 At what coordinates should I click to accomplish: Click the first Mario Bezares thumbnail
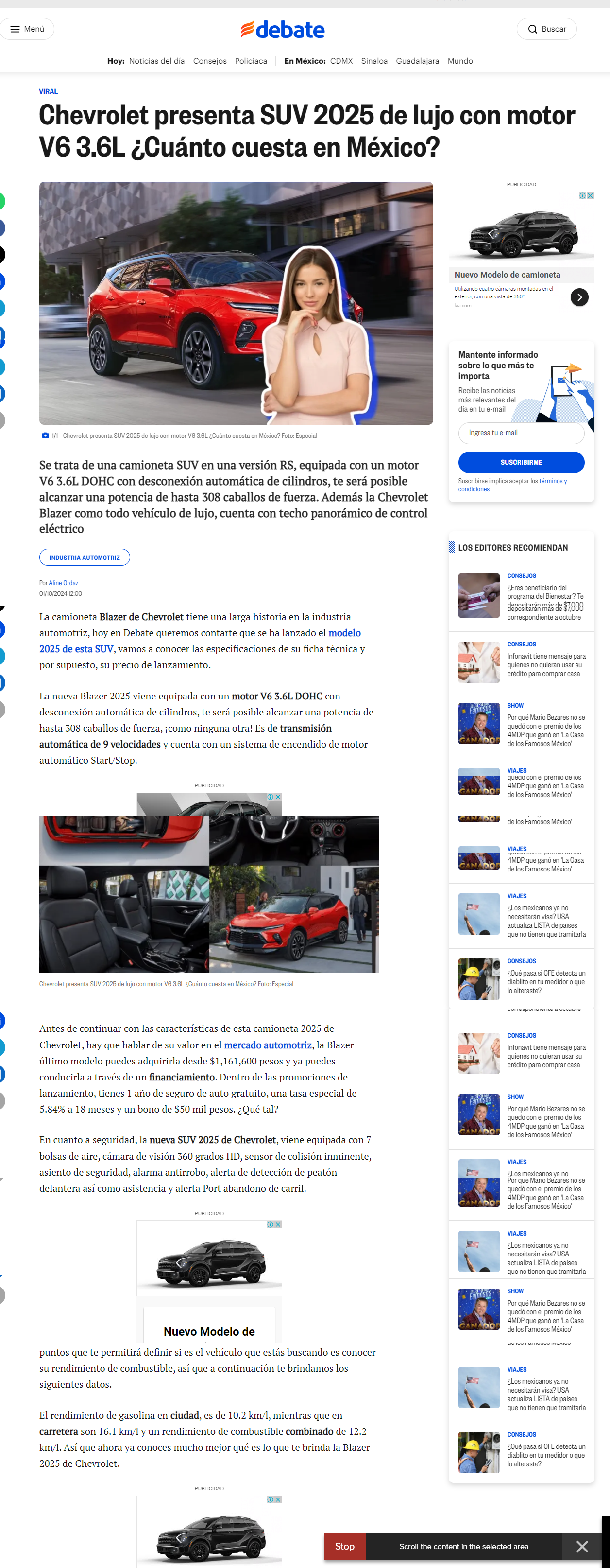(479, 724)
